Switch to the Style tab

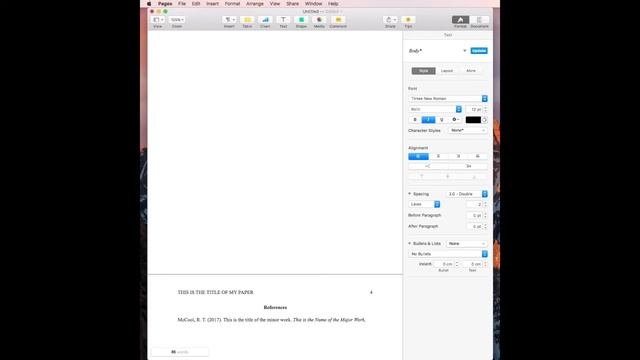pos(424,71)
